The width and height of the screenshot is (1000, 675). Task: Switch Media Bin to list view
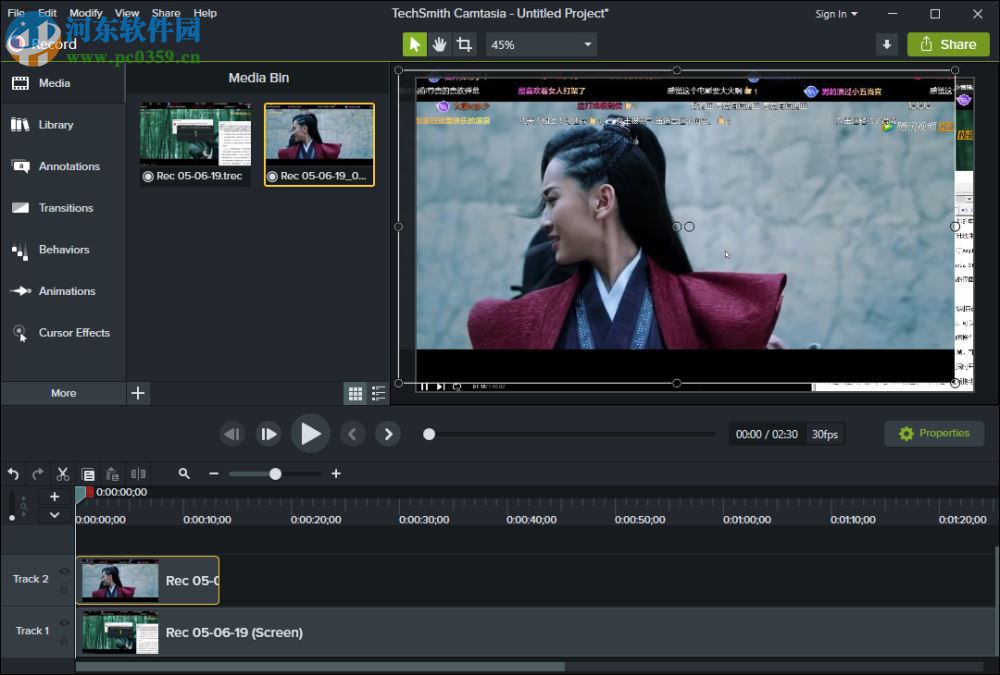pyautogui.click(x=379, y=393)
